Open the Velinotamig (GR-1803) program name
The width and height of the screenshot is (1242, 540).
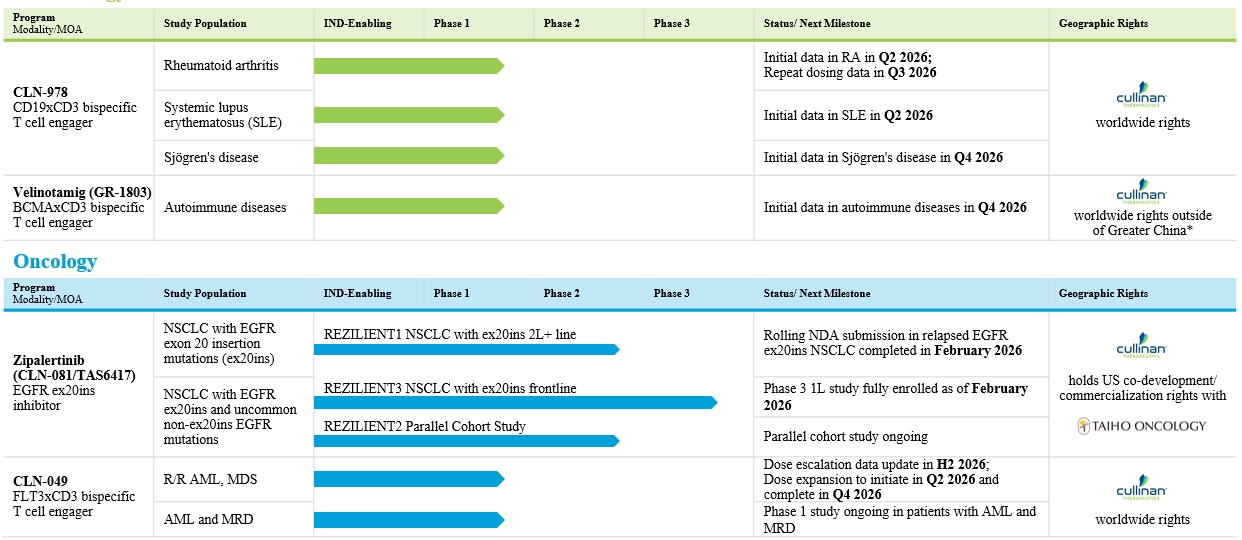click(74, 193)
